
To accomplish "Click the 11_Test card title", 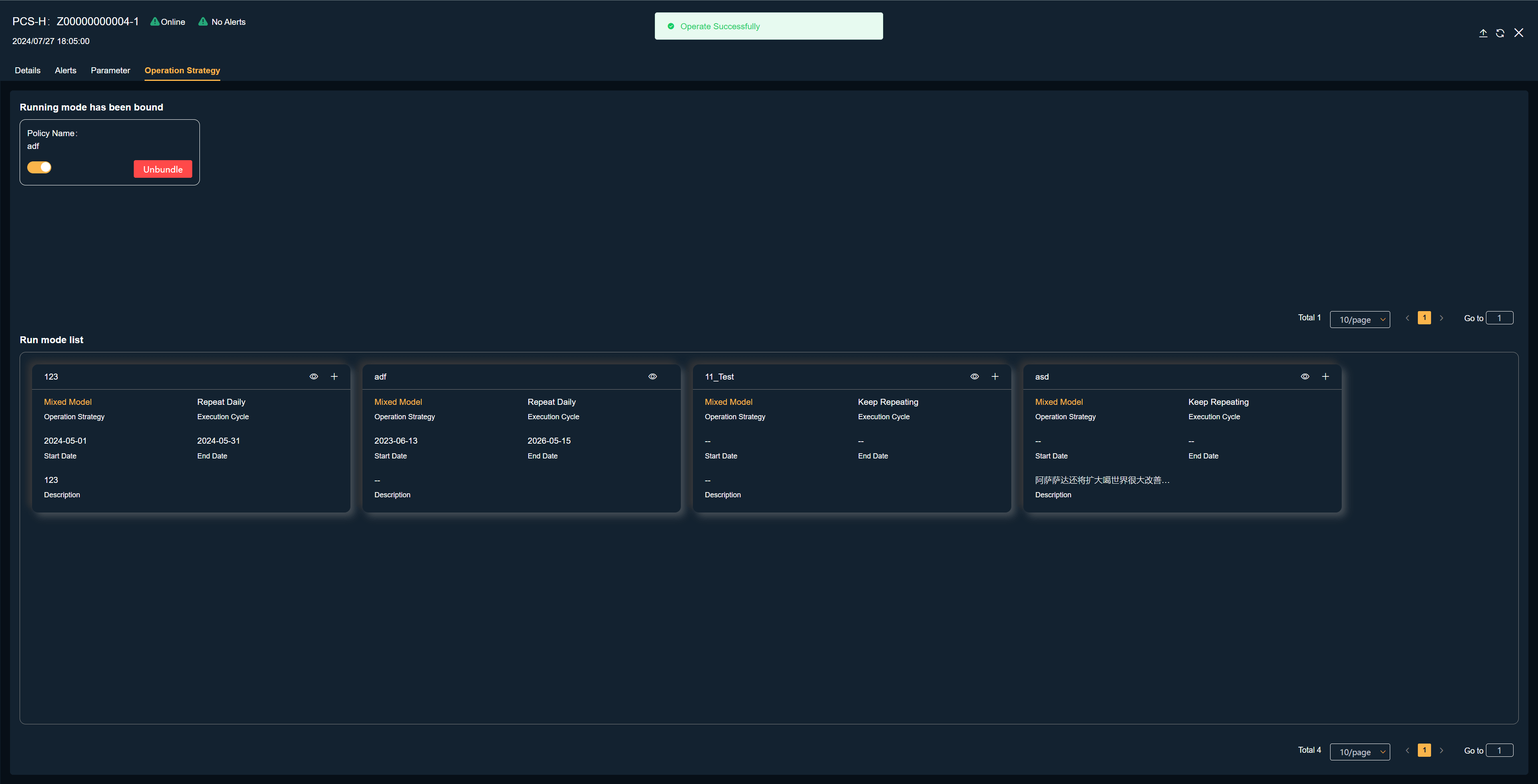I will tap(719, 377).
